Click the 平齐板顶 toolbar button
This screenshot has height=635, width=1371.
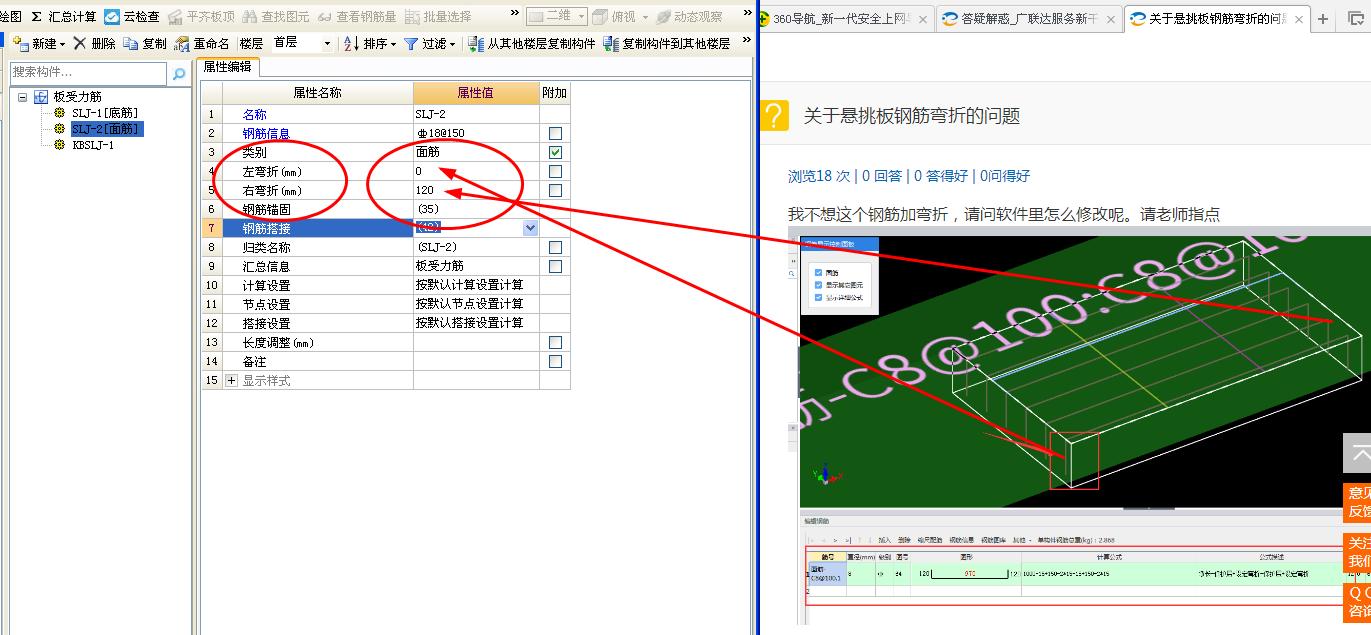point(201,17)
